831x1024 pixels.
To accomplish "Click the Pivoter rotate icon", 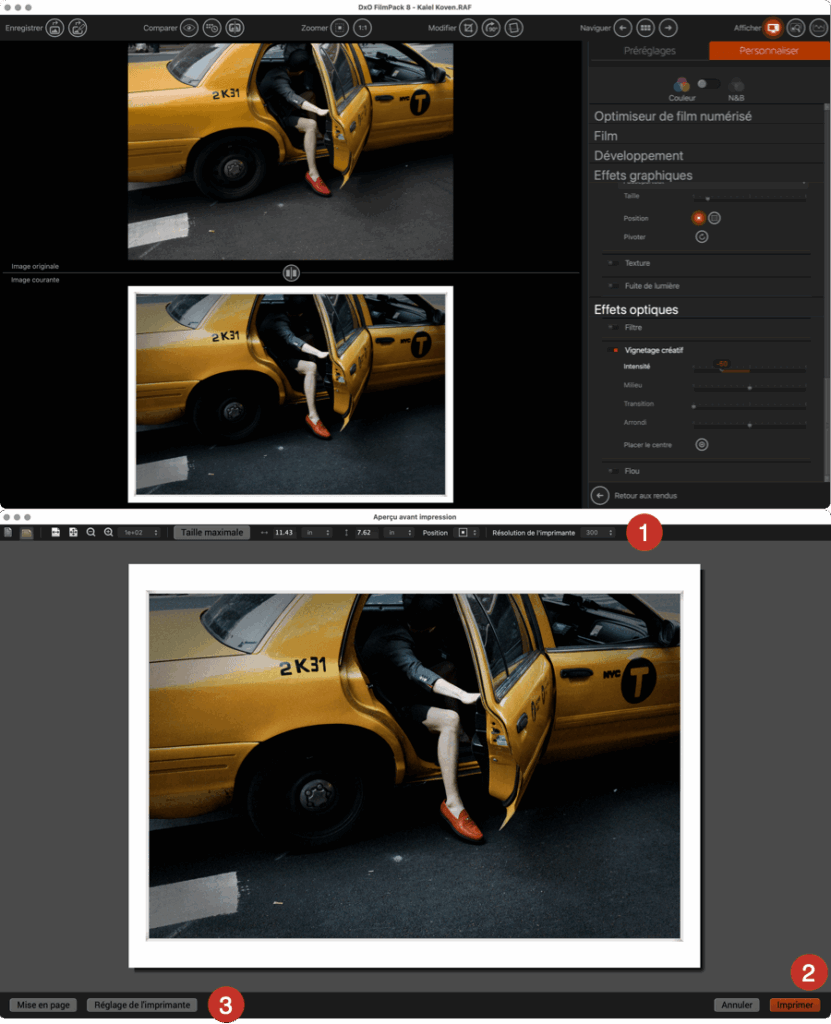I will 701,237.
